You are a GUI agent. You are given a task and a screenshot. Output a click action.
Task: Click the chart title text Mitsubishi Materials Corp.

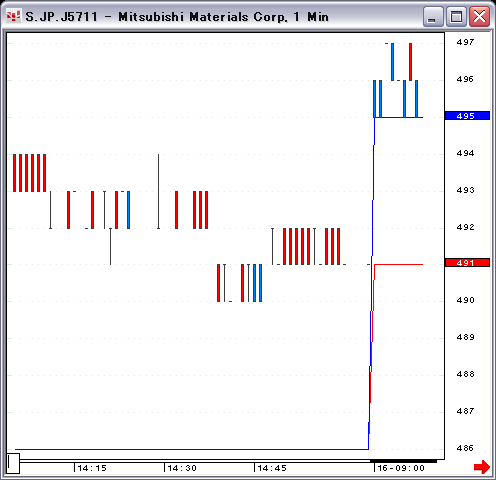203,17
